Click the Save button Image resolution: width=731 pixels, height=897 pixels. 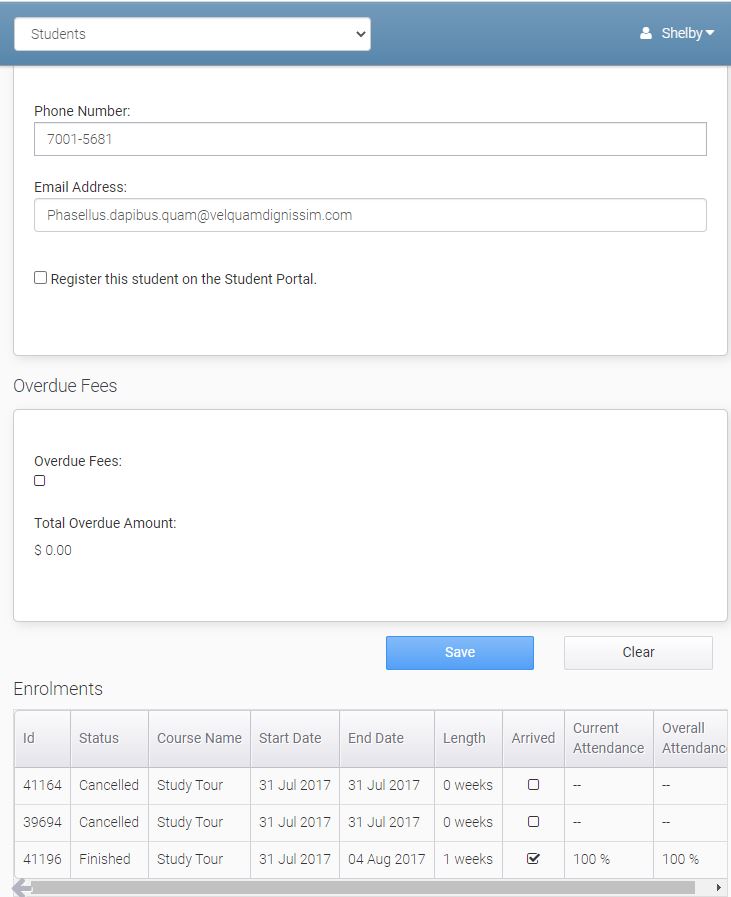tap(459, 652)
